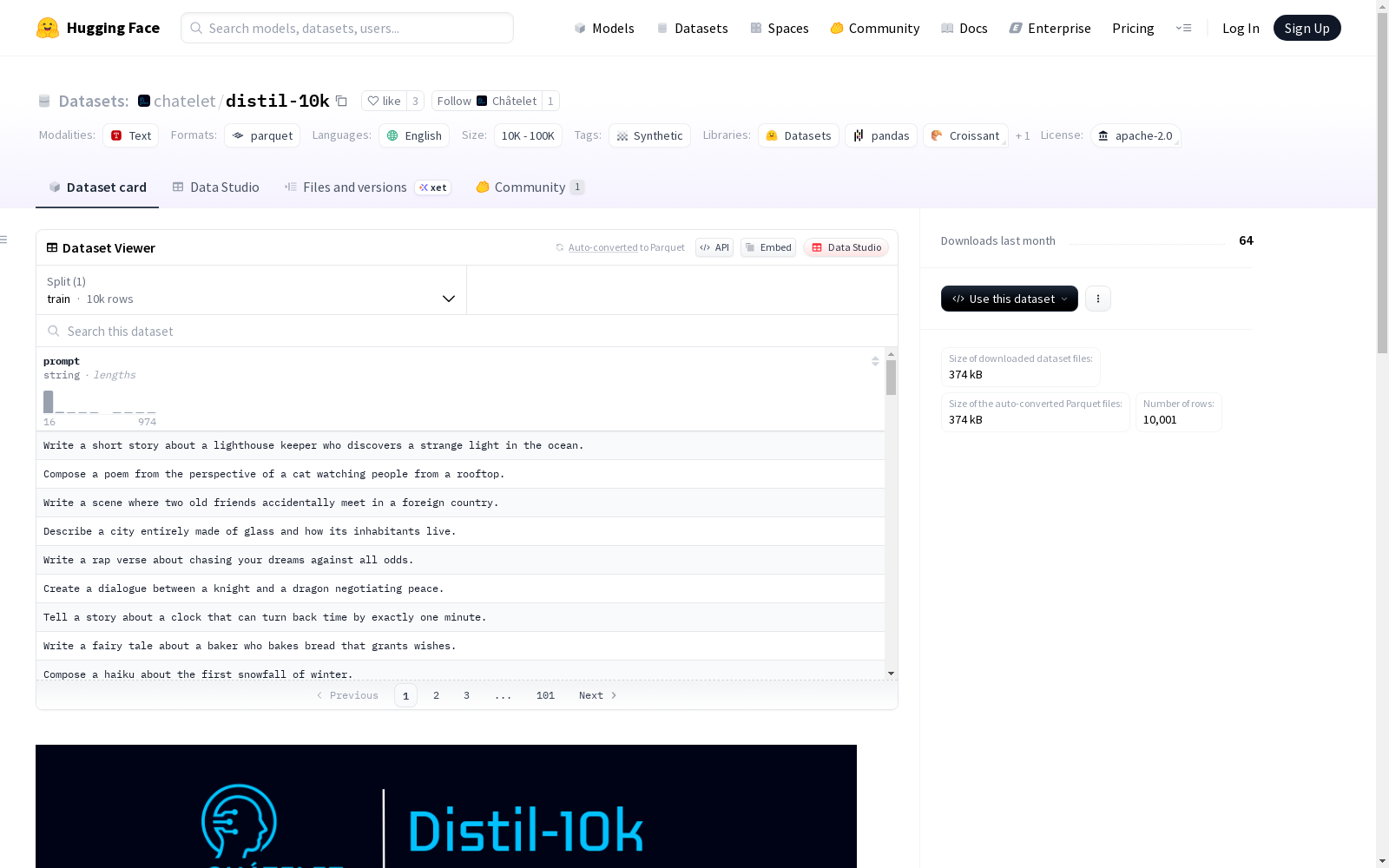This screenshot has height=868, width=1389.
Task: Open the Use this dataset dropdown
Action: coord(1010,299)
